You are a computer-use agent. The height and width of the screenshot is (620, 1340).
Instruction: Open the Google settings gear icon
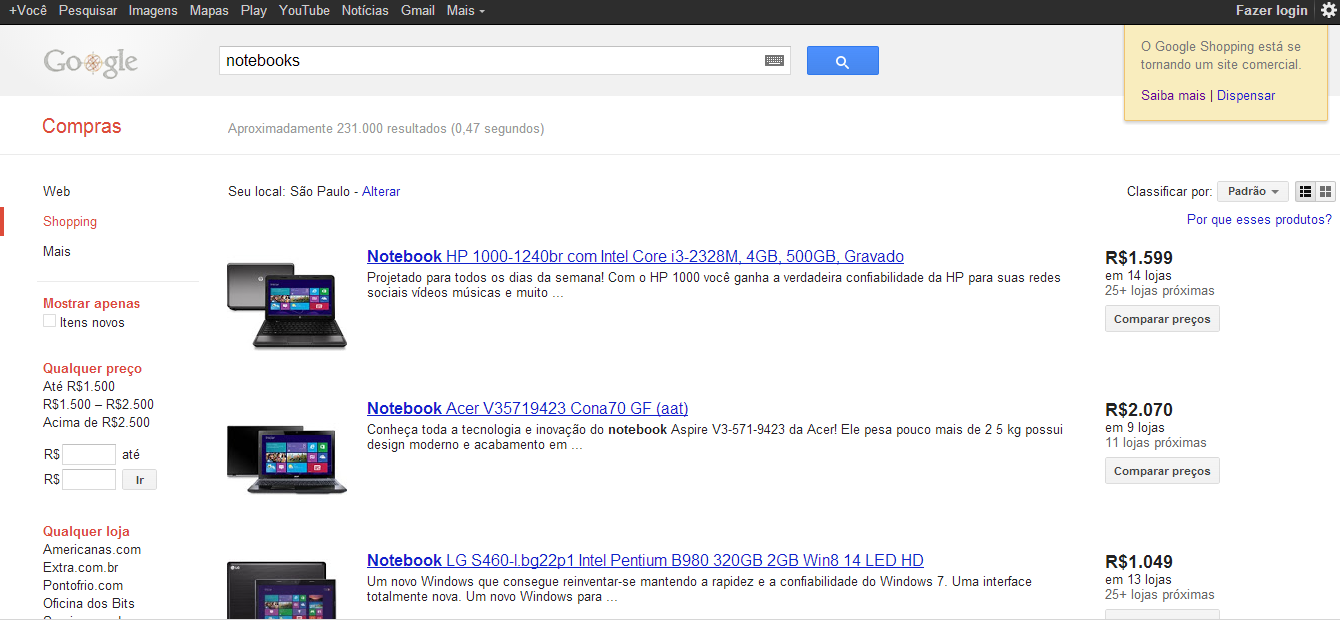click(1328, 11)
